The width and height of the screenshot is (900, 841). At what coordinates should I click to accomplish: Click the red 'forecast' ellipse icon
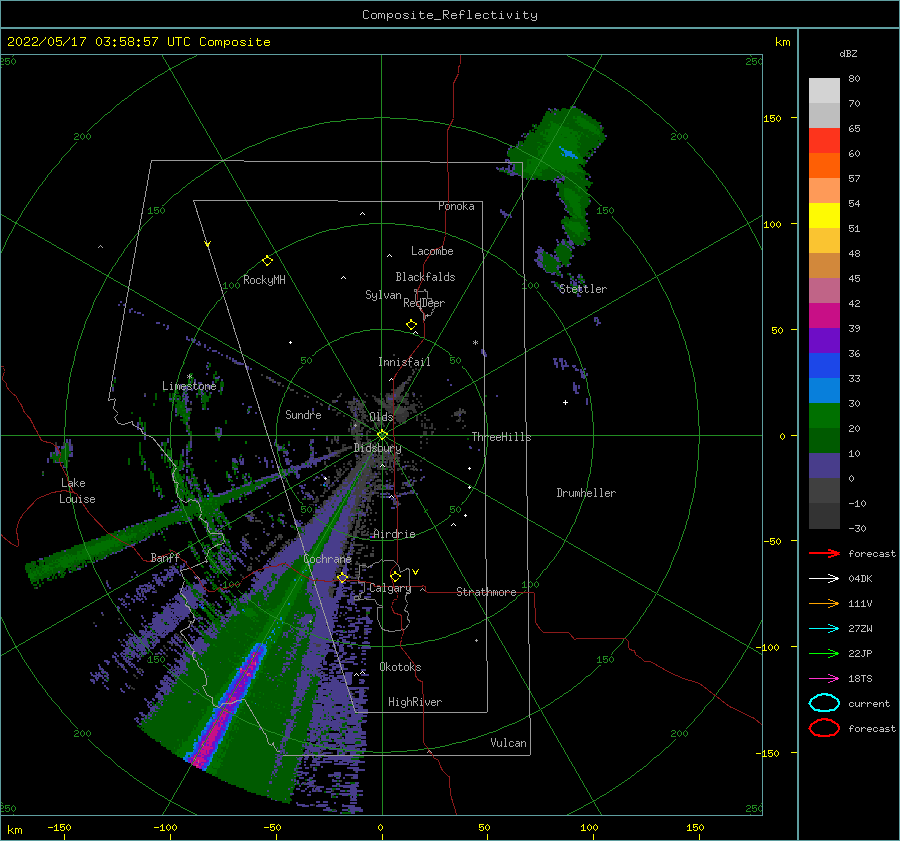point(824,728)
